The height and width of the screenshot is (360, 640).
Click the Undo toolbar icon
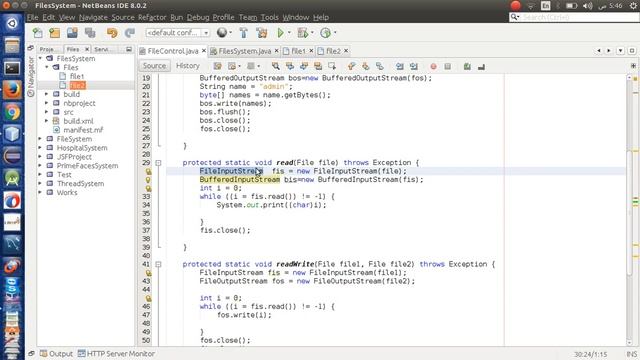pos(112,33)
